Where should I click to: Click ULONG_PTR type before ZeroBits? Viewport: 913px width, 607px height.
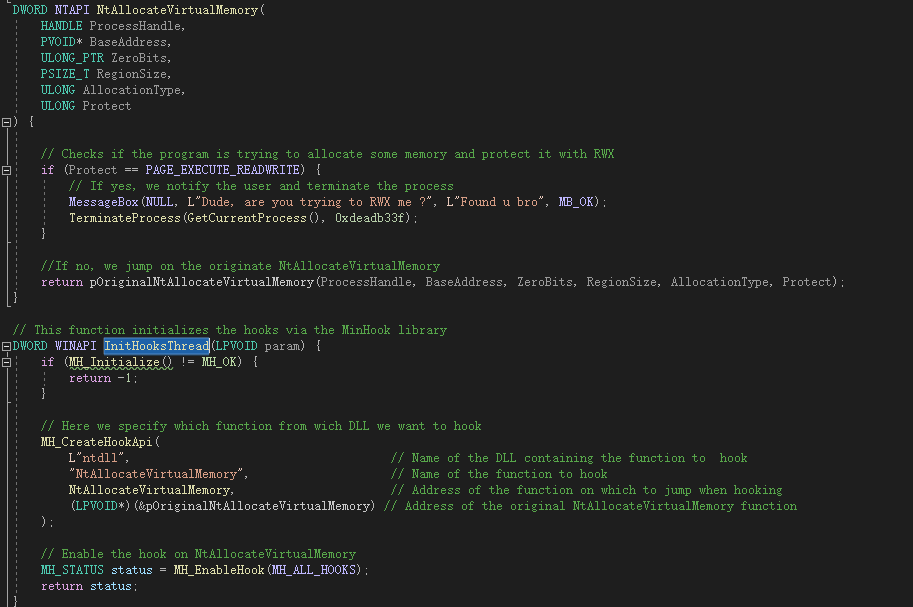pyautogui.click(x=72, y=58)
